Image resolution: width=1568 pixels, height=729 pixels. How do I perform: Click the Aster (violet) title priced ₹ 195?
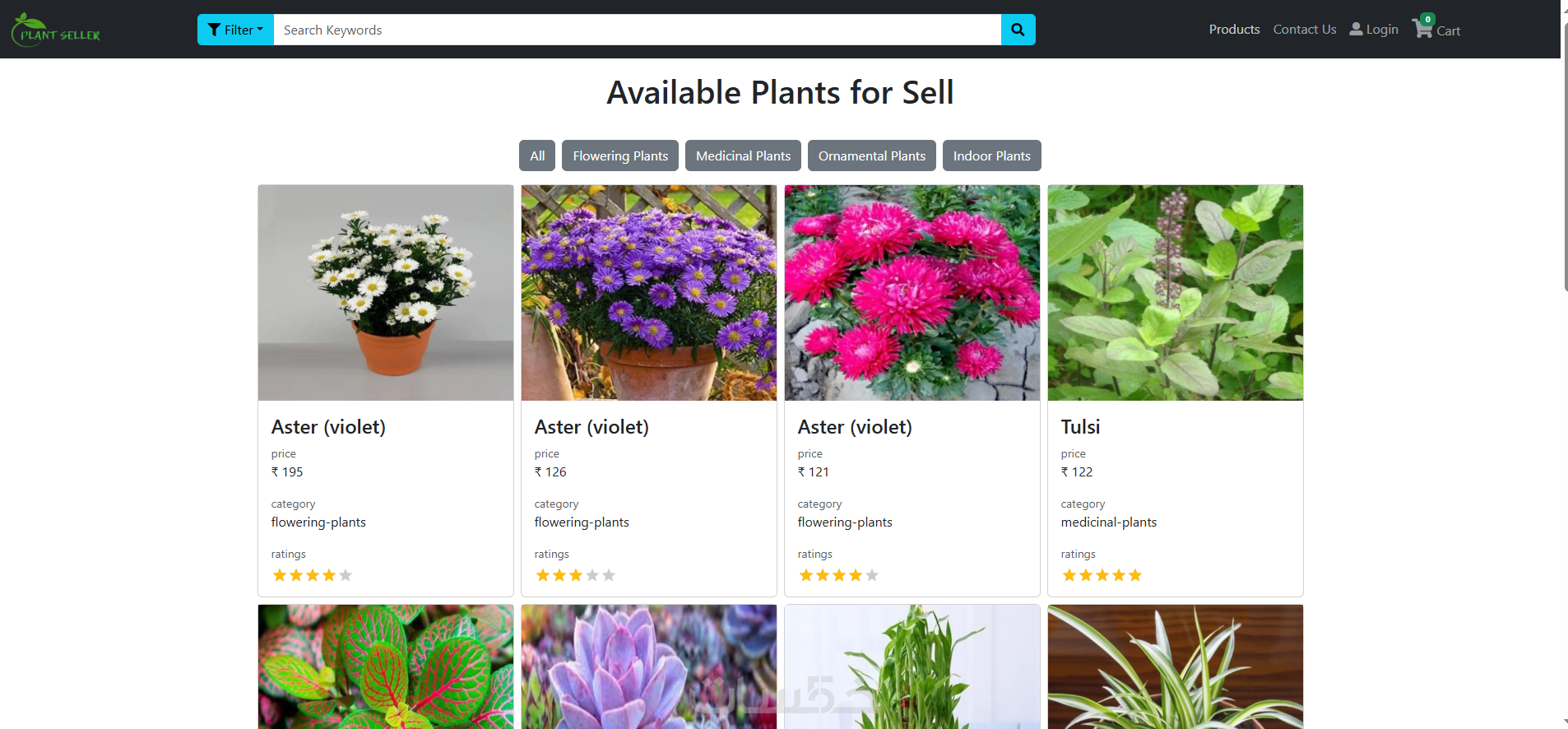coord(328,427)
